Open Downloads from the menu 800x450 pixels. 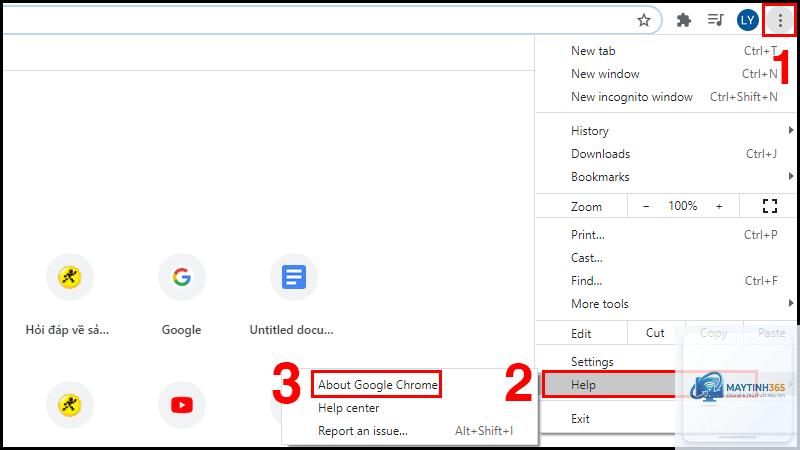[666, 154]
